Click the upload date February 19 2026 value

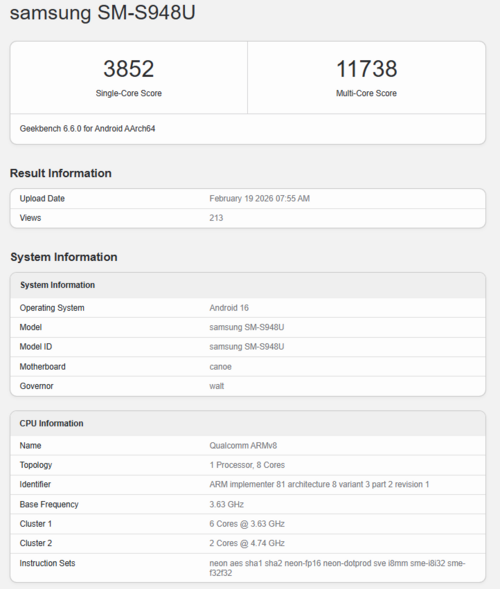coord(260,198)
